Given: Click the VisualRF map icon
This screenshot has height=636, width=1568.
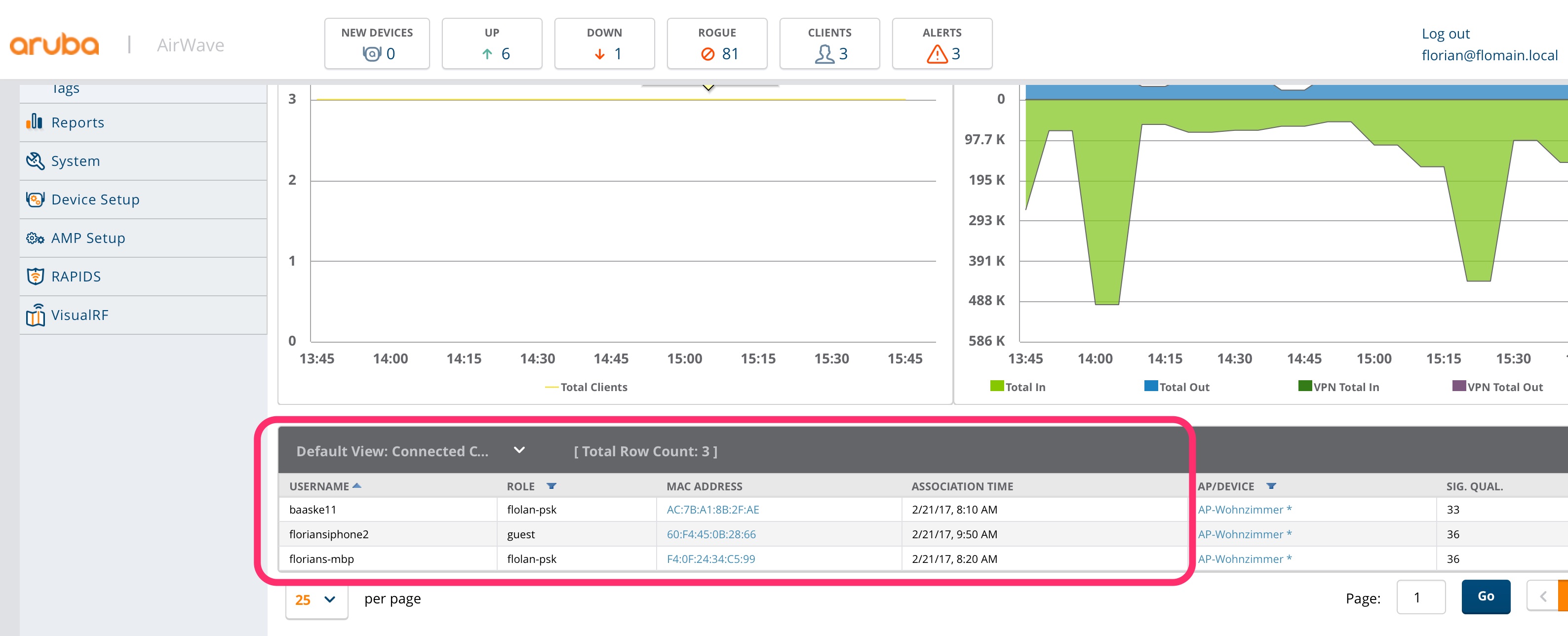Looking at the screenshot, I should coord(36,315).
